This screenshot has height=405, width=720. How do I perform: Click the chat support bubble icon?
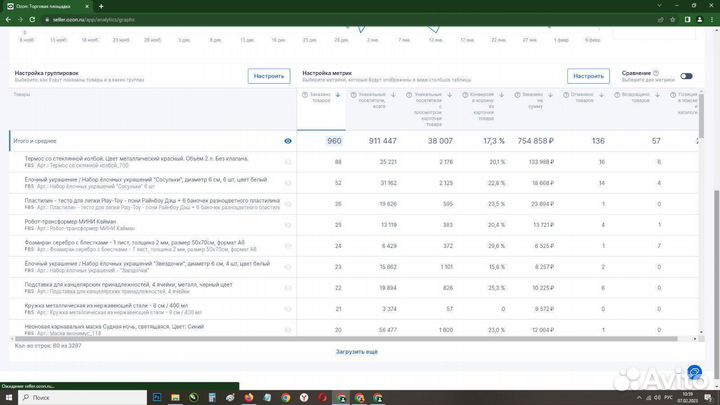tap(694, 374)
